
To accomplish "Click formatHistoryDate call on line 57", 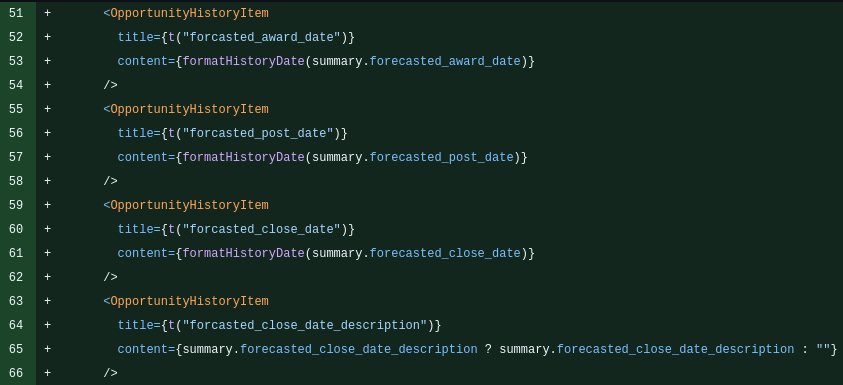I will (x=244, y=157).
